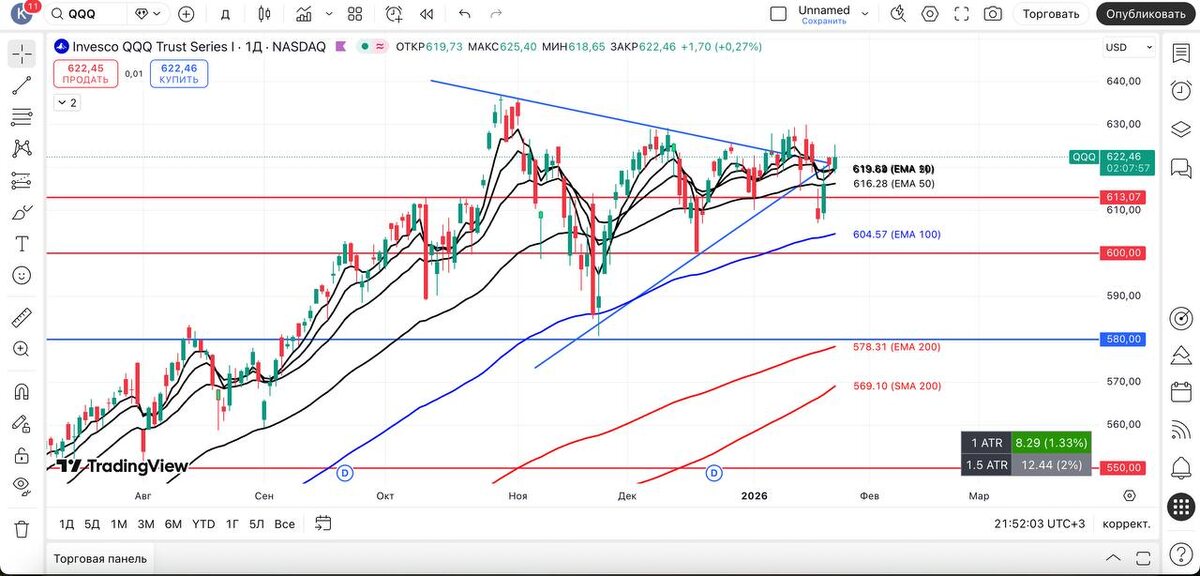
Task: Open the go-to-date calendar icon
Action: (x=323, y=523)
